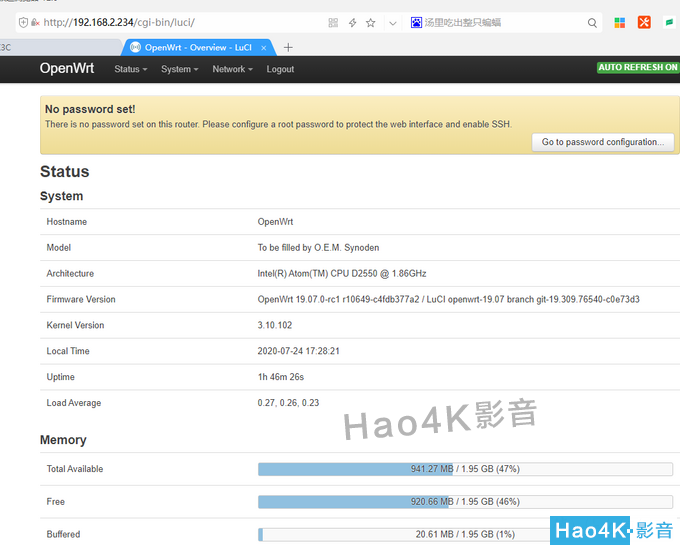
Task: Open the Status dropdown menu
Action: (x=131, y=69)
